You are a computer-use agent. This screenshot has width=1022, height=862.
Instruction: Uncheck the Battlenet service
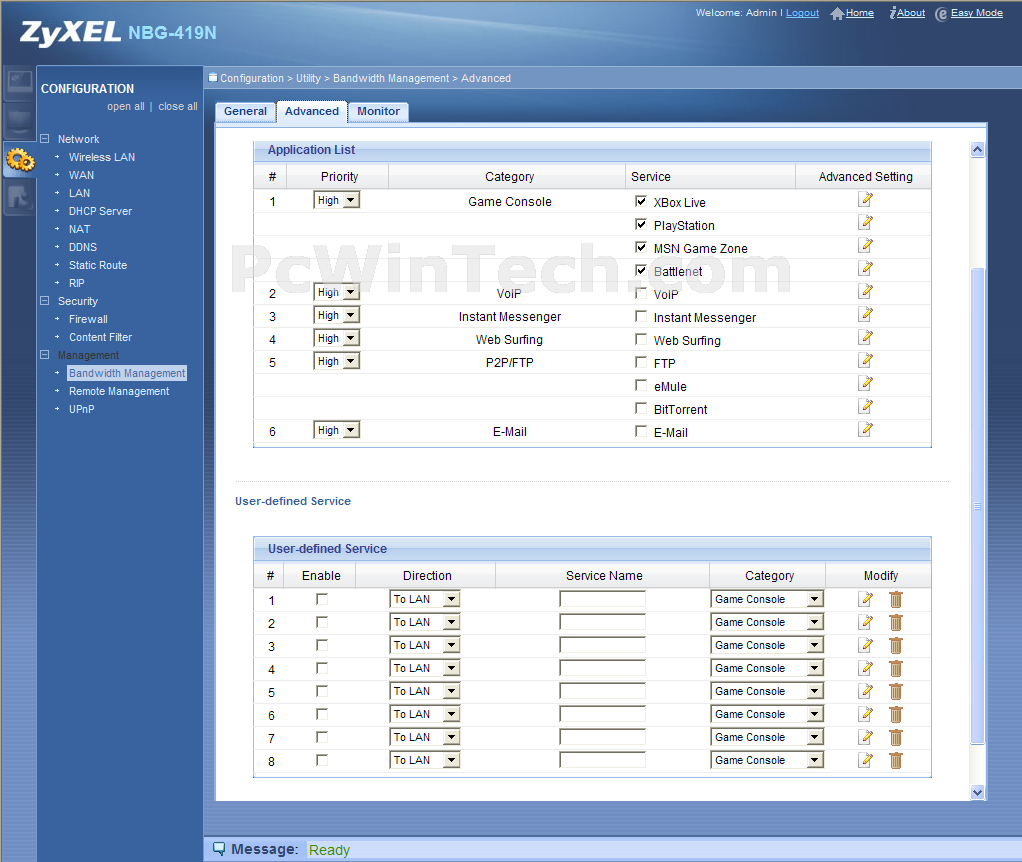click(x=641, y=270)
